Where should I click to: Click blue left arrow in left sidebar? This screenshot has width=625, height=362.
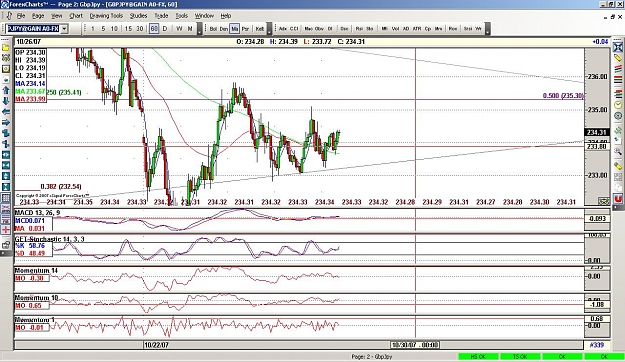[x=6, y=112]
